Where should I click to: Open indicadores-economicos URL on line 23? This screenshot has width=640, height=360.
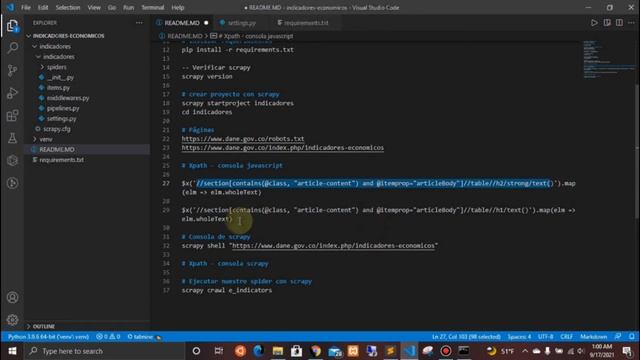point(282,148)
